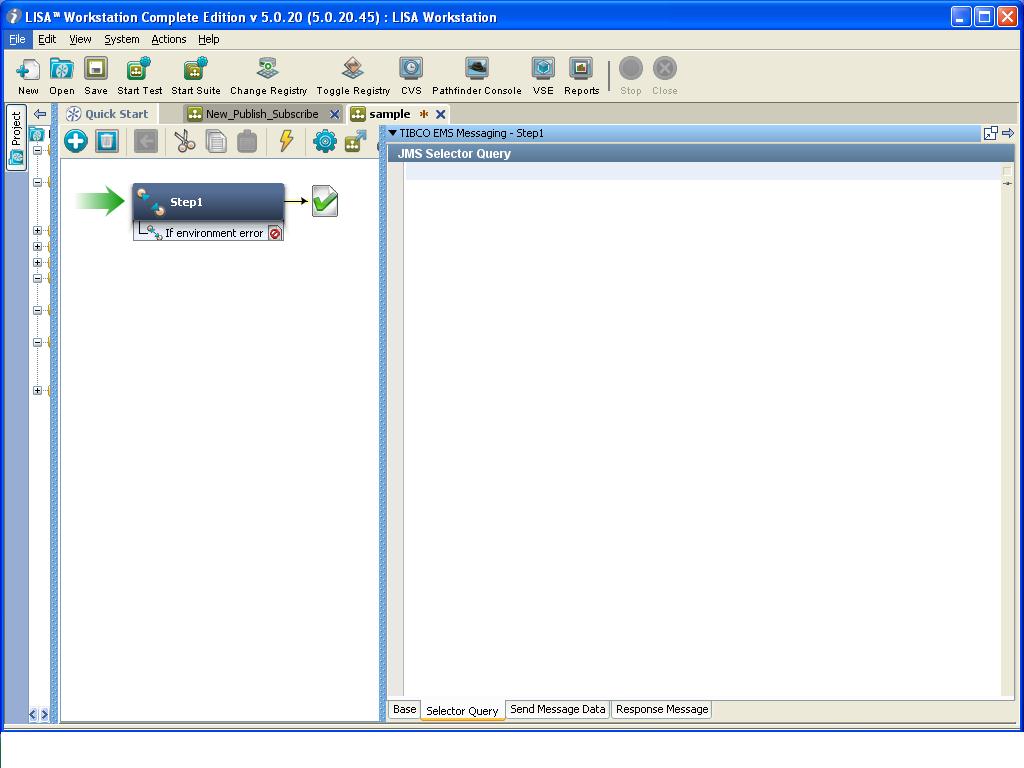Switch to the Quick Start tab
The width and height of the screenshot is (1024, 768).
tap(109, 114)
